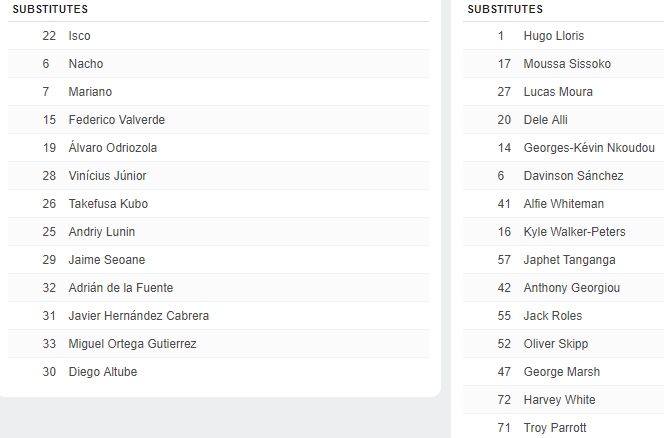Click Federico Valverde's name

pos(117,120)
